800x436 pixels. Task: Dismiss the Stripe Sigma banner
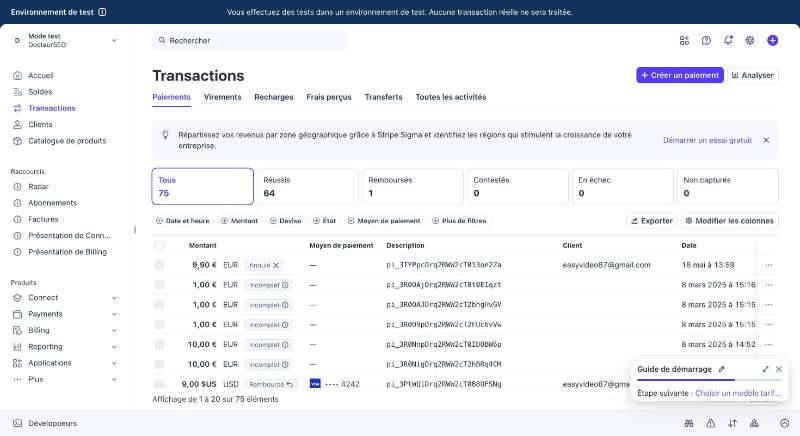click(766, 140)
